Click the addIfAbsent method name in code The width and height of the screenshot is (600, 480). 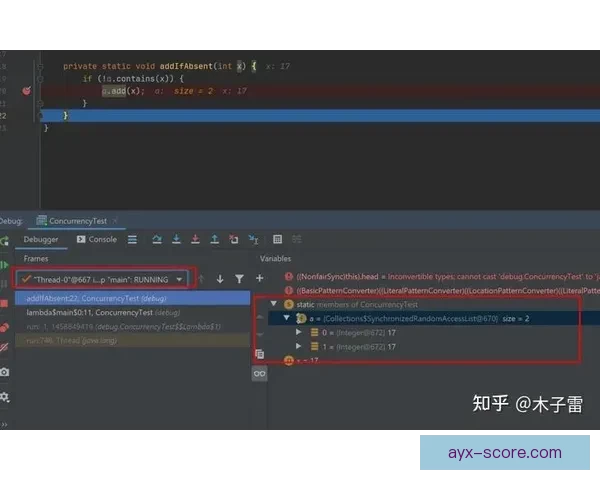[x=186, y=66]
